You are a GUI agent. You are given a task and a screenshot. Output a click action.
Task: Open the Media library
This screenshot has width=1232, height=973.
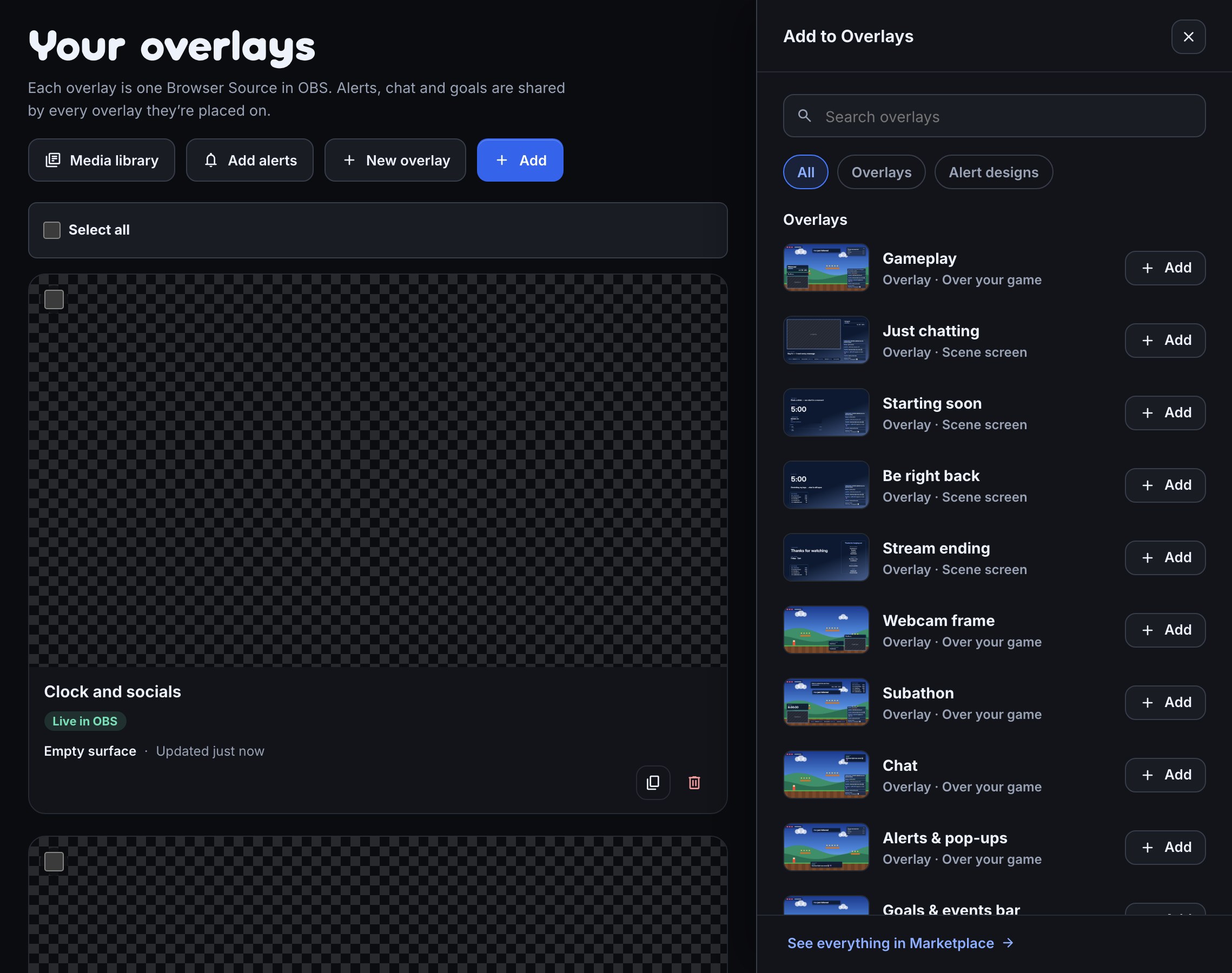102,160
